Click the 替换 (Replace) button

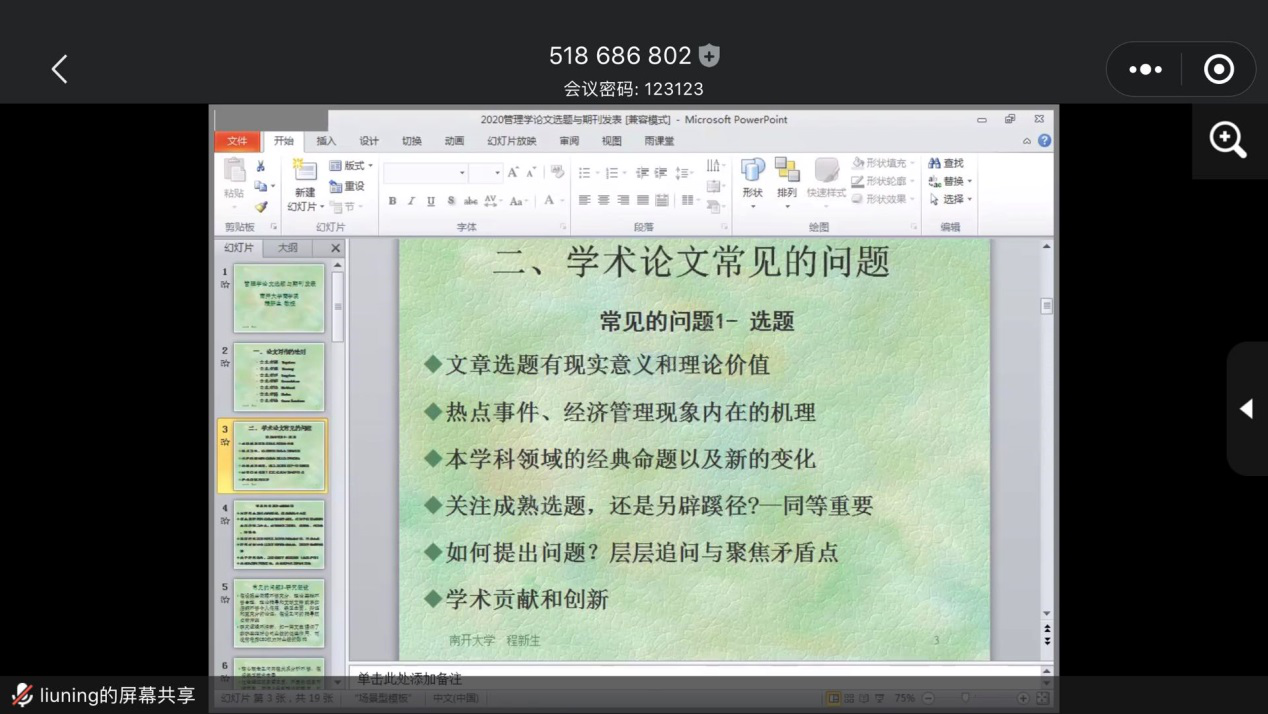click(x=949, y=181)
